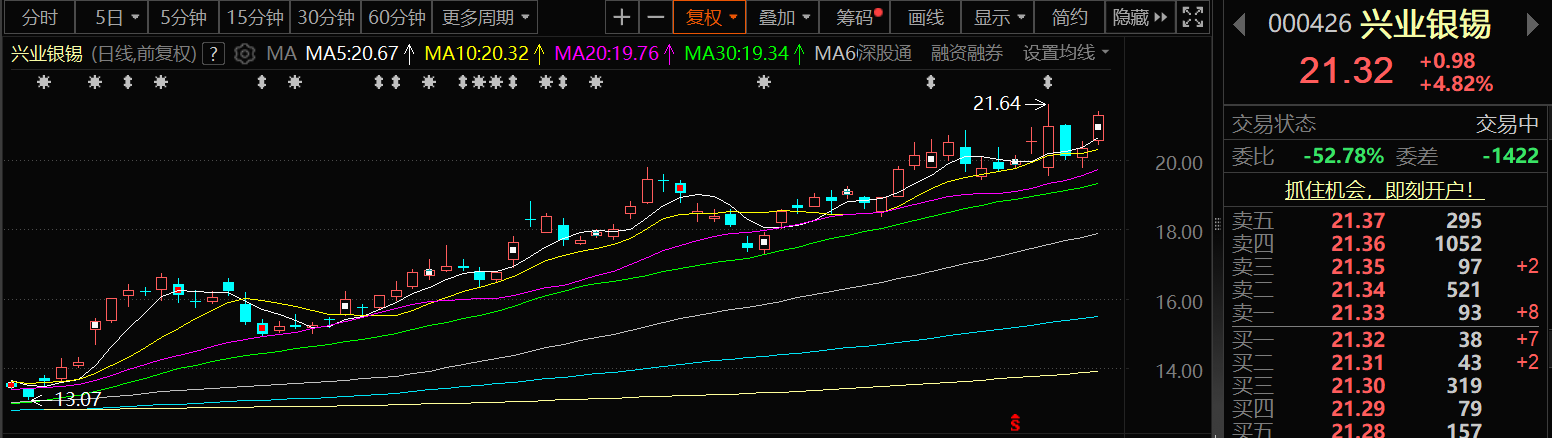
Task: Click the MA5 white average line value
Action: click(x=352, y=53)
